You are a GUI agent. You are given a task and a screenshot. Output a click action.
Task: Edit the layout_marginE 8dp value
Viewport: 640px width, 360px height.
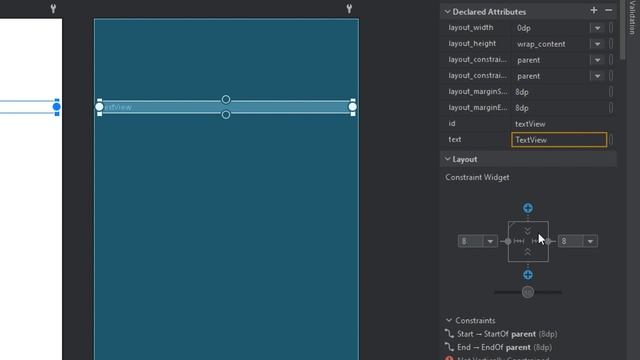click(559, 108)
